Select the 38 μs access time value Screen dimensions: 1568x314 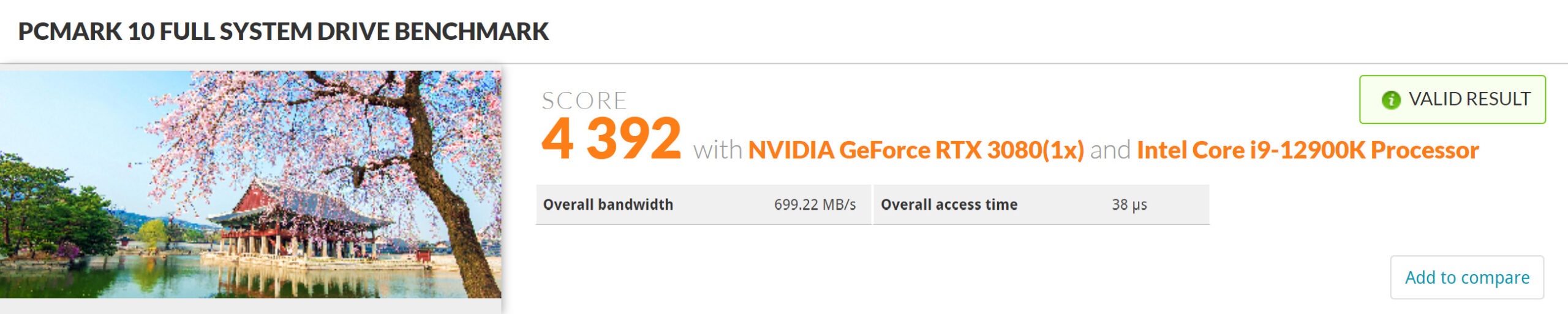[x=1129, y=205]
